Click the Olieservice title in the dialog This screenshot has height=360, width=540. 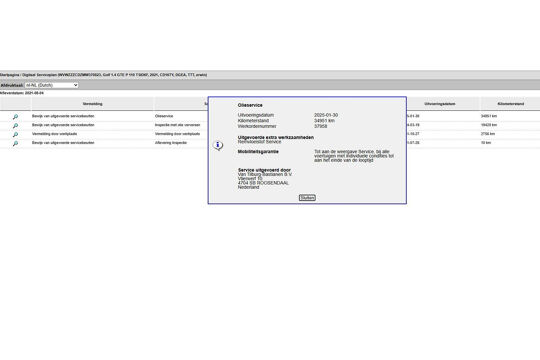point(250,105)
